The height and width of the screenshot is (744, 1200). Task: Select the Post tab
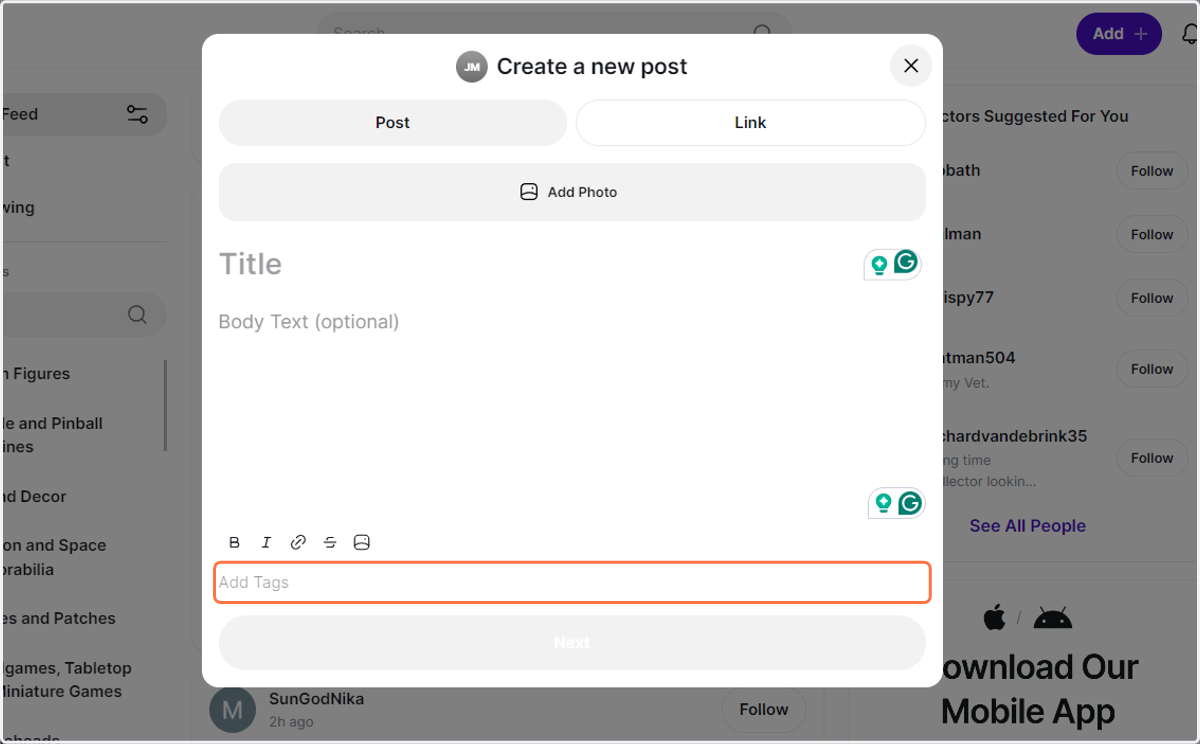[393, 123]
